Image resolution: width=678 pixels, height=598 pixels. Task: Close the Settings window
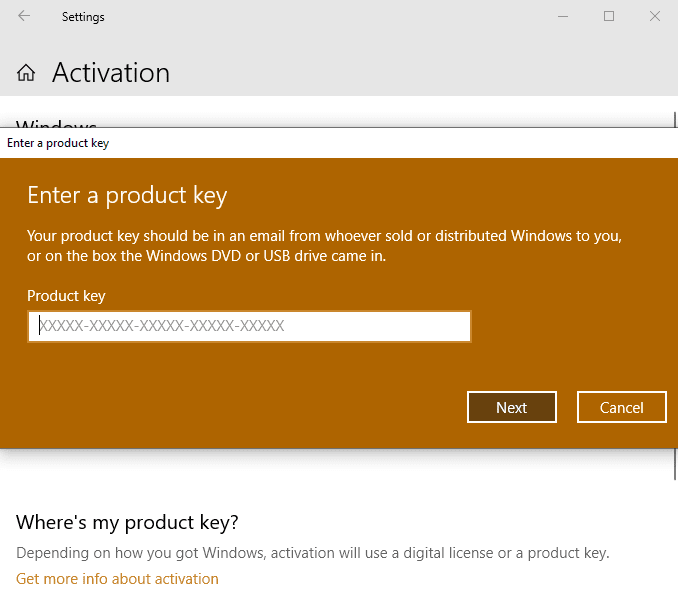(x=655, y=16)
